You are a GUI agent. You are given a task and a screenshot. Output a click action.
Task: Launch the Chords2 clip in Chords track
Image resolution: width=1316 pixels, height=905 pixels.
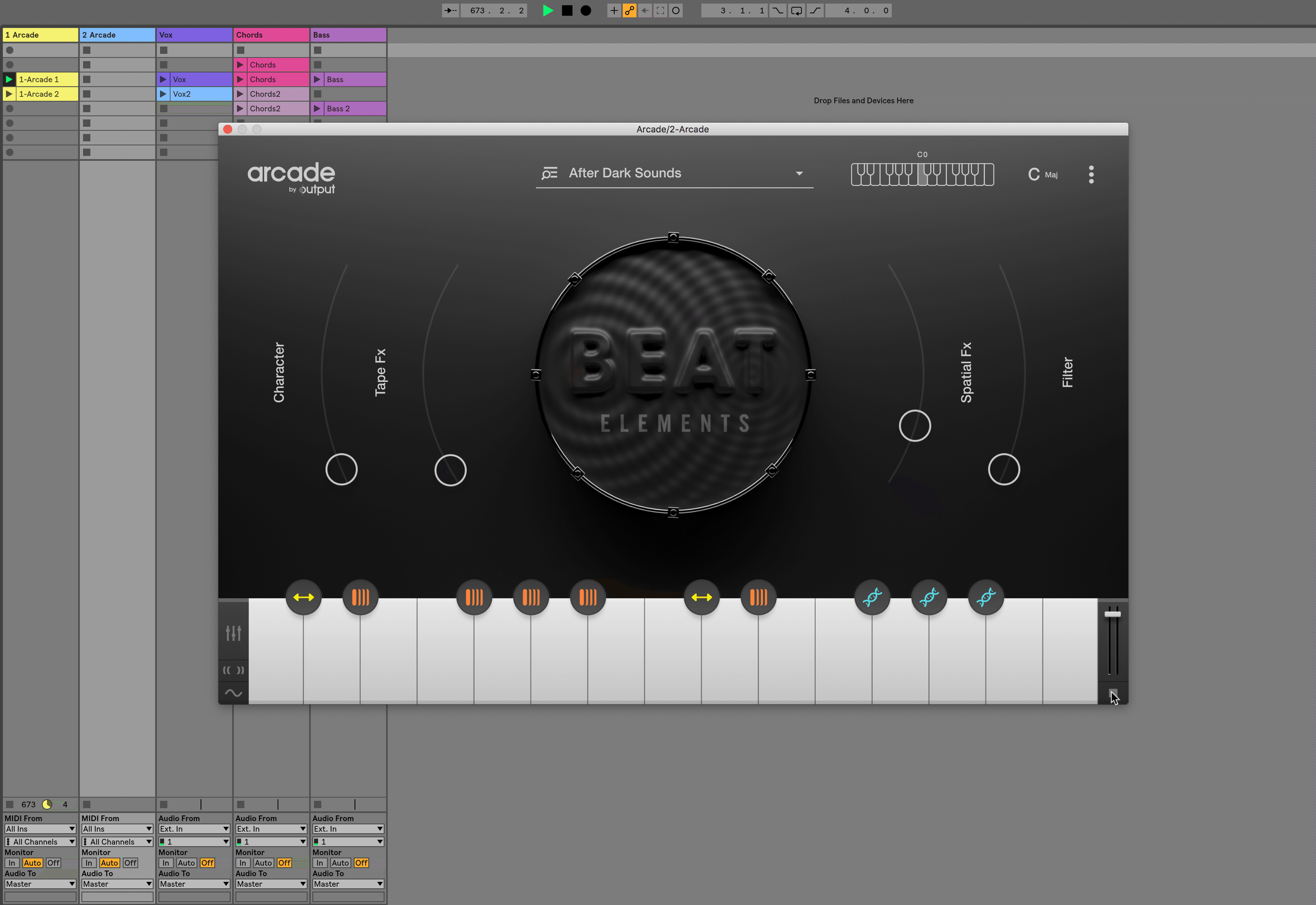(x=240, y=94)
